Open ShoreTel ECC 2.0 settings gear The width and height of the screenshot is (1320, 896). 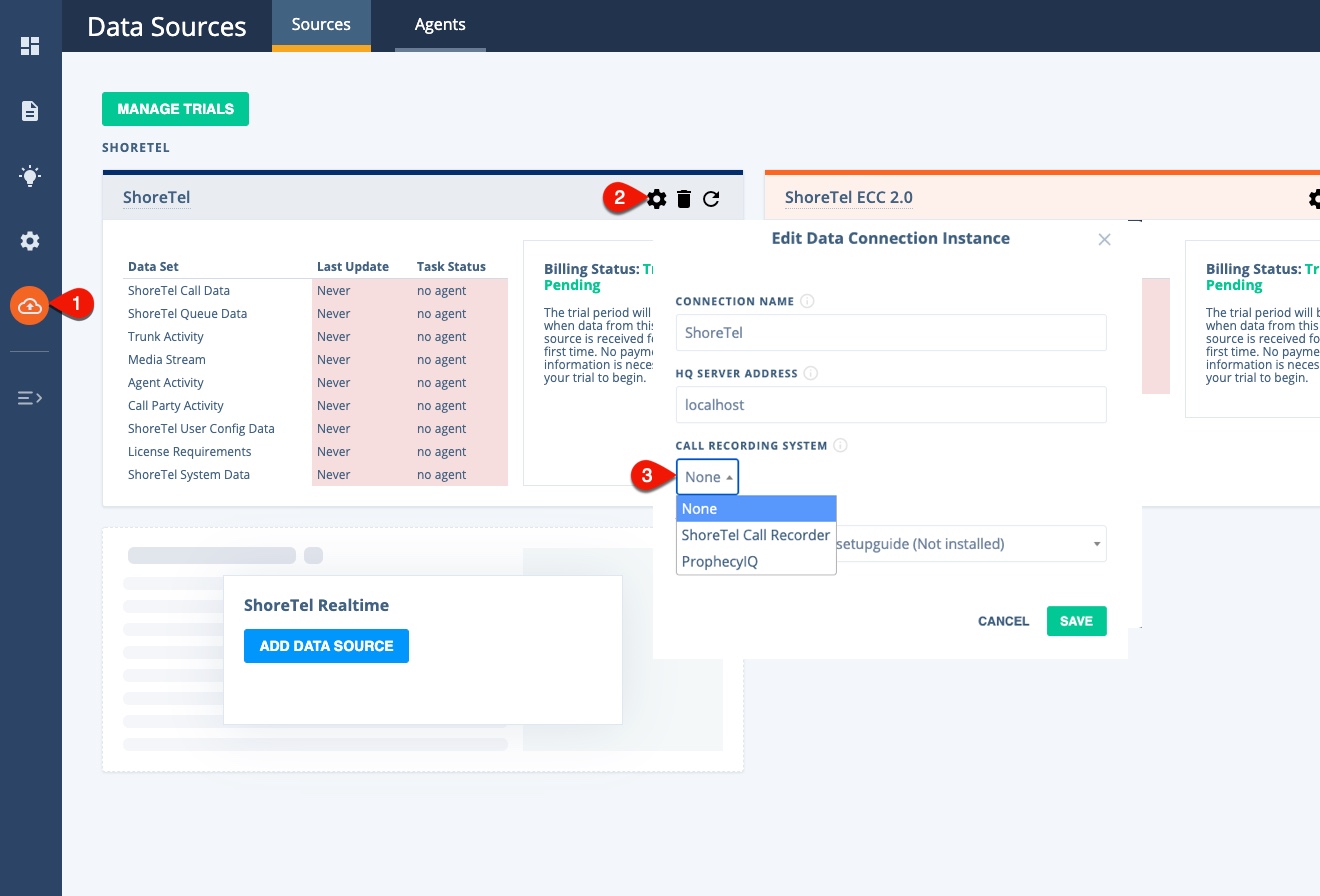(1314, 199)
